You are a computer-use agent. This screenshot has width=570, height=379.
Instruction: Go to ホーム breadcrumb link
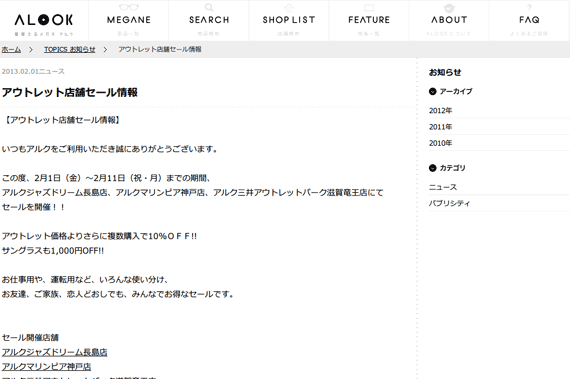[x=11, y=49]
